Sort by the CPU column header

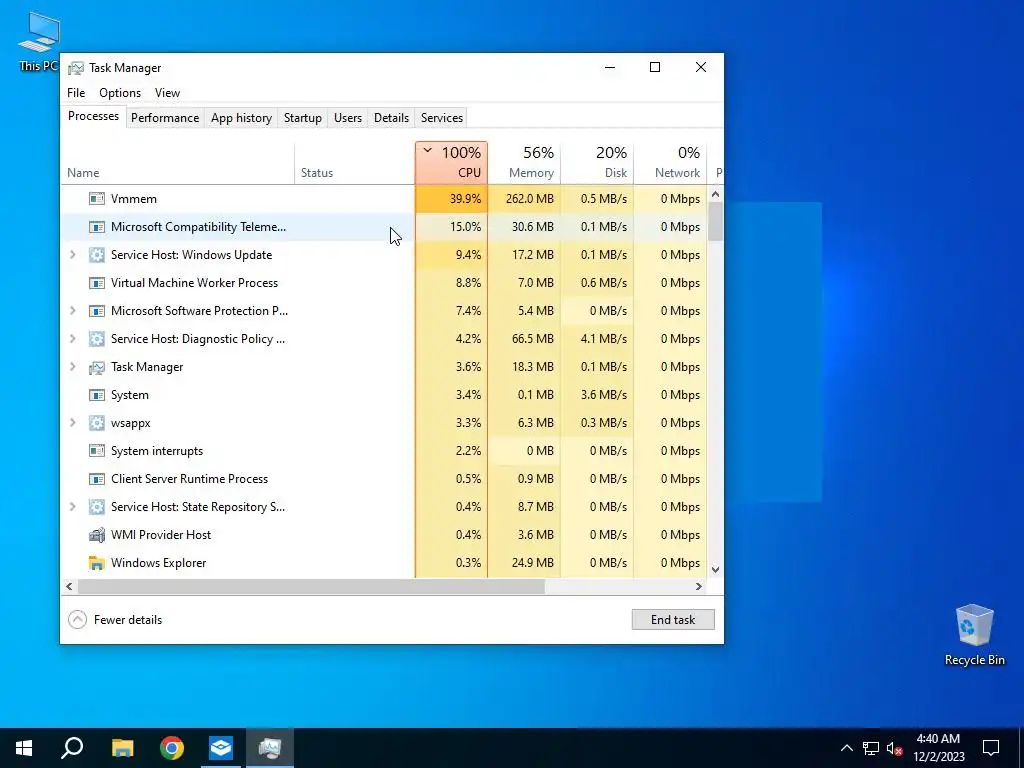tap(451, 163)
